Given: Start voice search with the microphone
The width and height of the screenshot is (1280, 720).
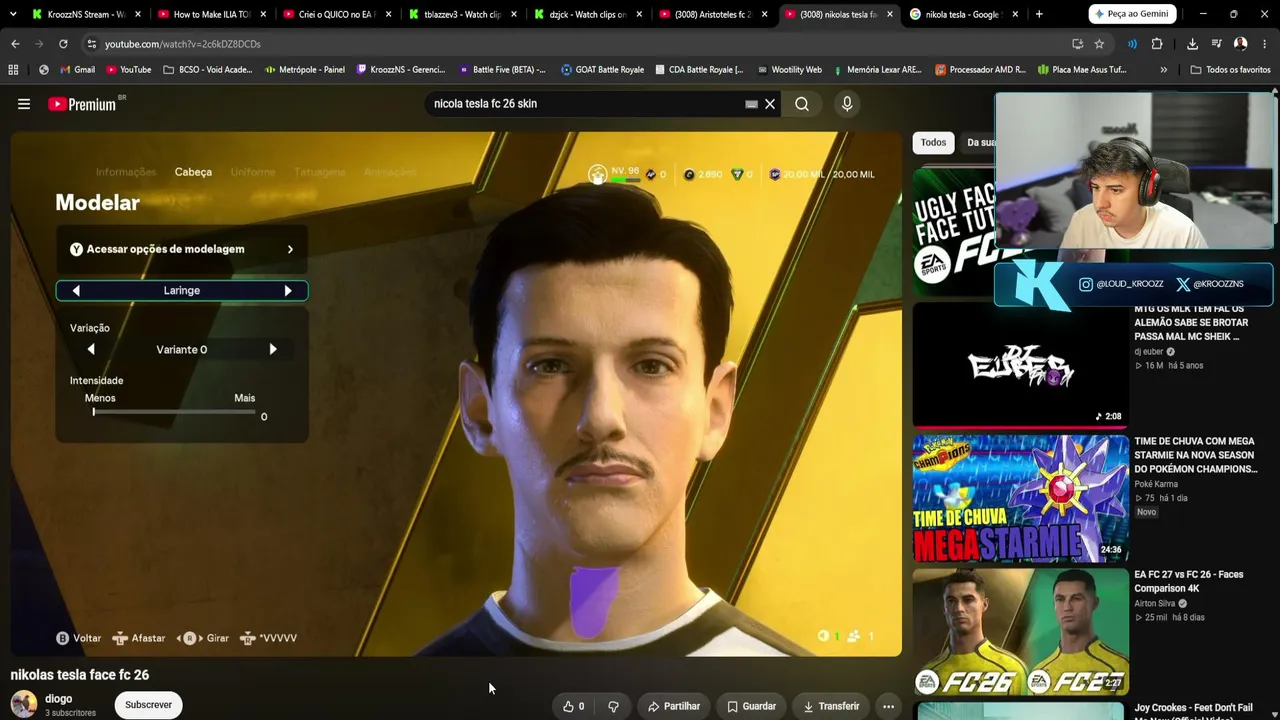Looking at the screenshot, I should 847,104.
